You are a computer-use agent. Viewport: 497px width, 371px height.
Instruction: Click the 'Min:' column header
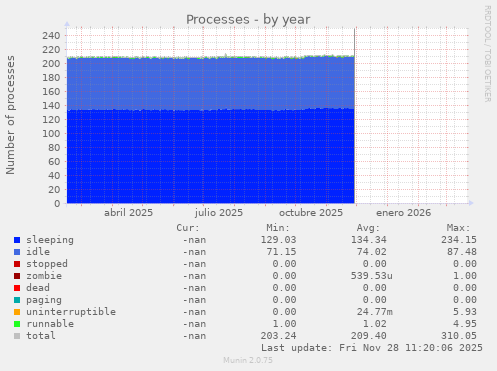(278, 228)
